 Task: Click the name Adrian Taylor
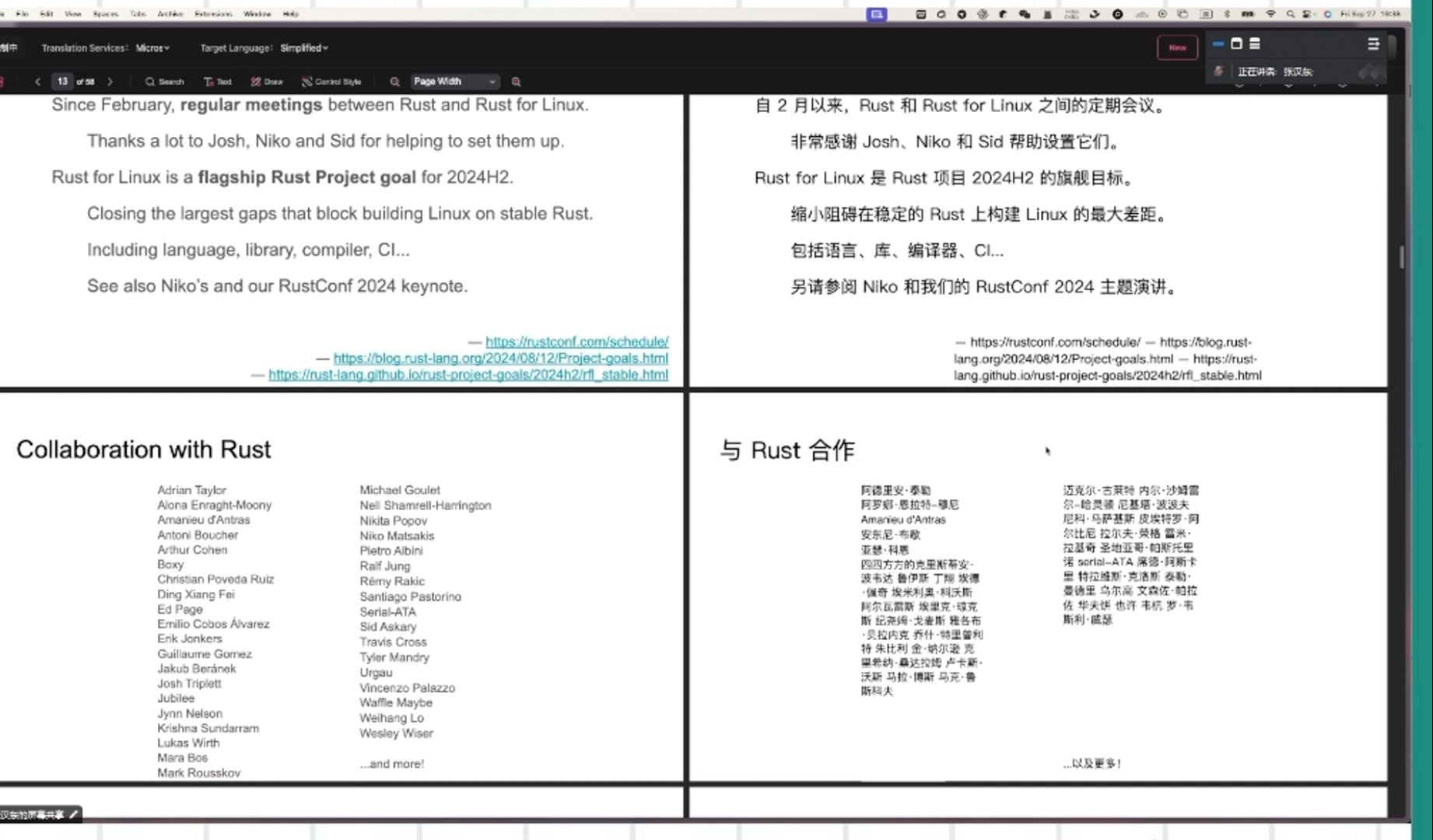(191, 490)
